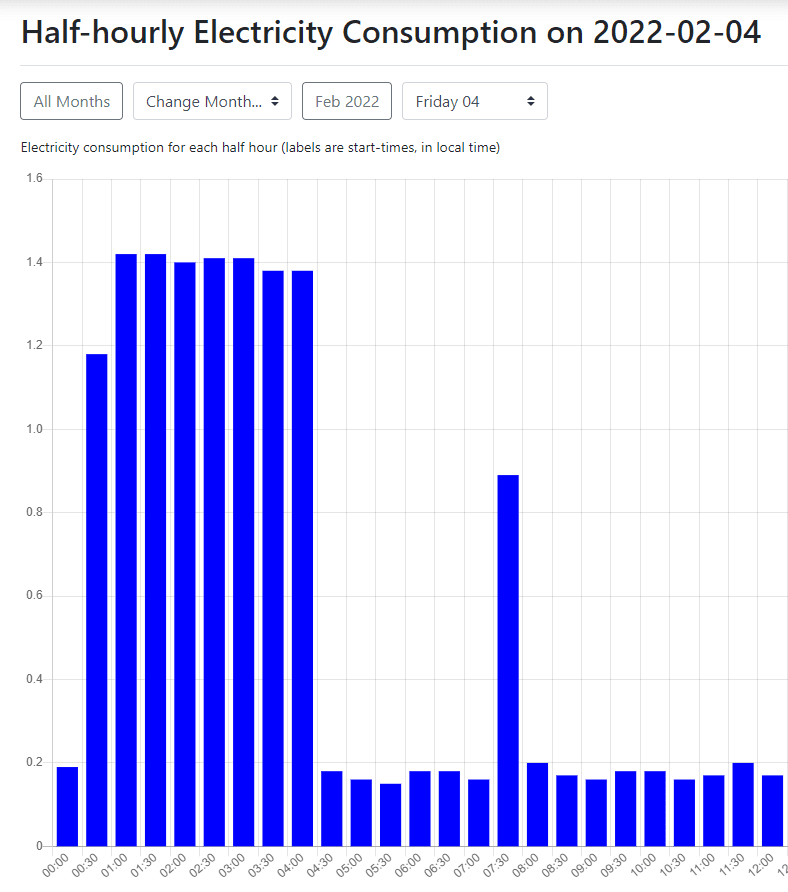Viewport: 788px width, 892px height.
Task: Select the short 04:30 bar
Action: [332, 808]
